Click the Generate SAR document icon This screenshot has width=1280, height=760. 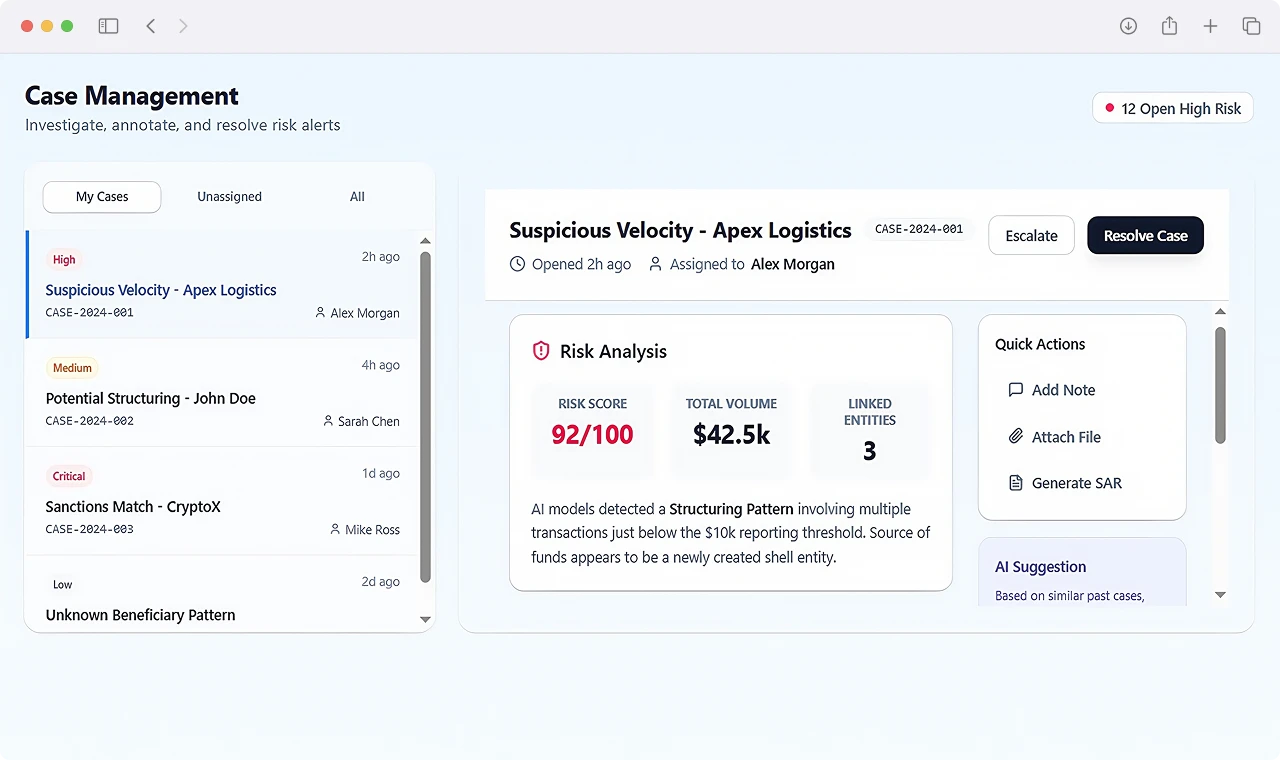1016,483
